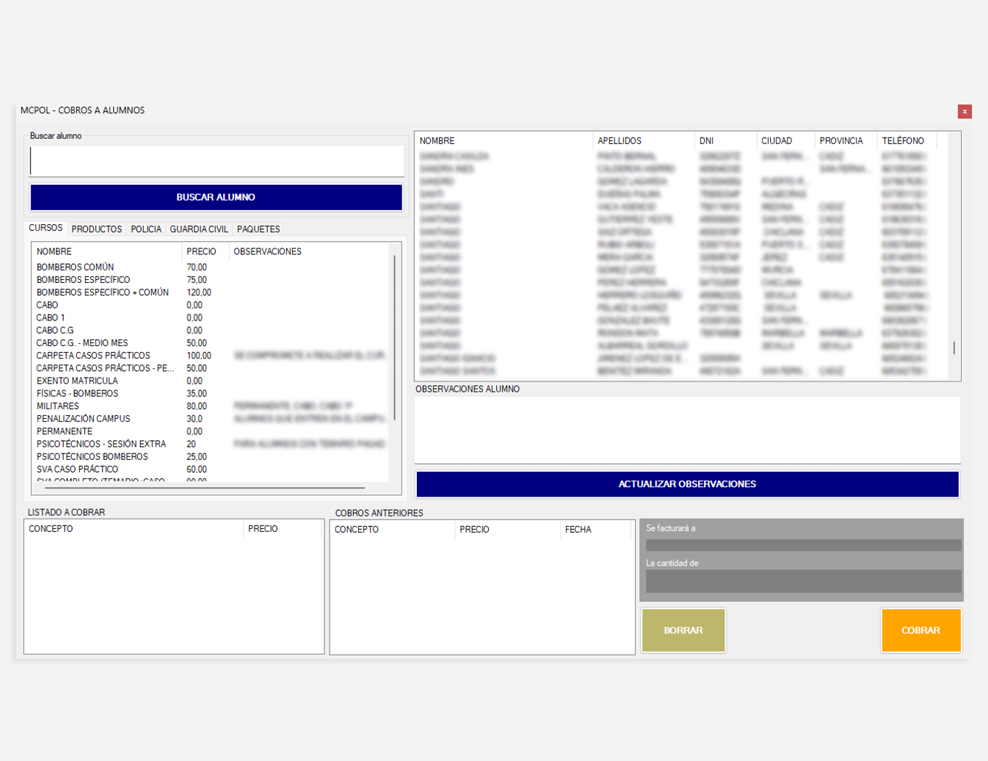Select the GUARDIA CIVIL tab
Screen dimensions: 988x761
[199, 229]
